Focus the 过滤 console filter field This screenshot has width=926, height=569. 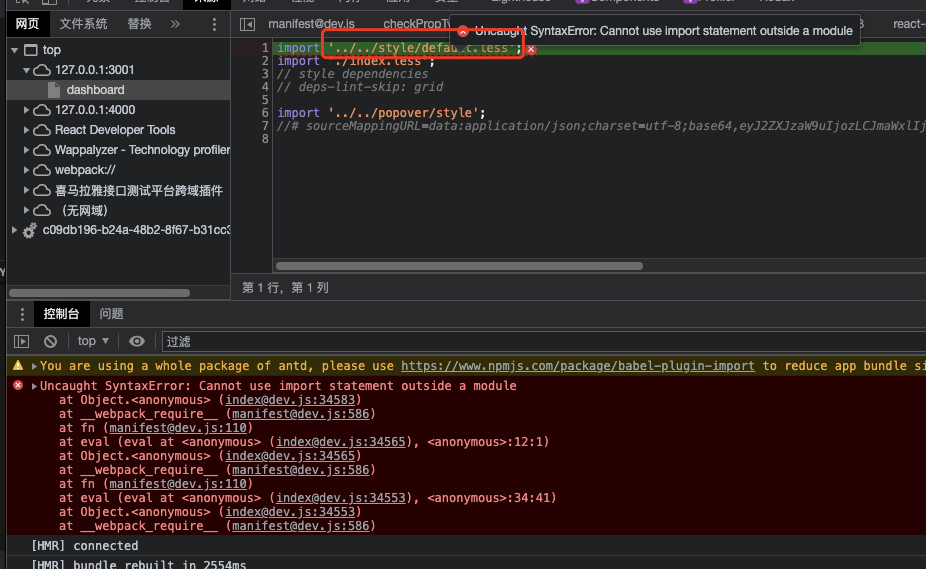(x=543, y=342)
